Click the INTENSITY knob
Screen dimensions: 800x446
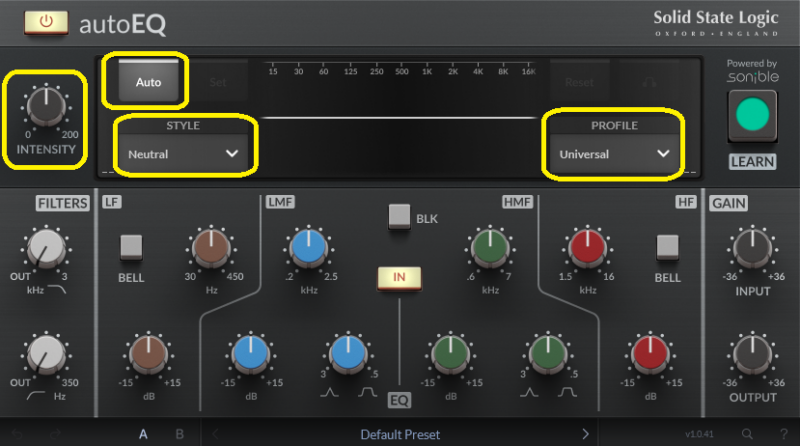point(44,106)
